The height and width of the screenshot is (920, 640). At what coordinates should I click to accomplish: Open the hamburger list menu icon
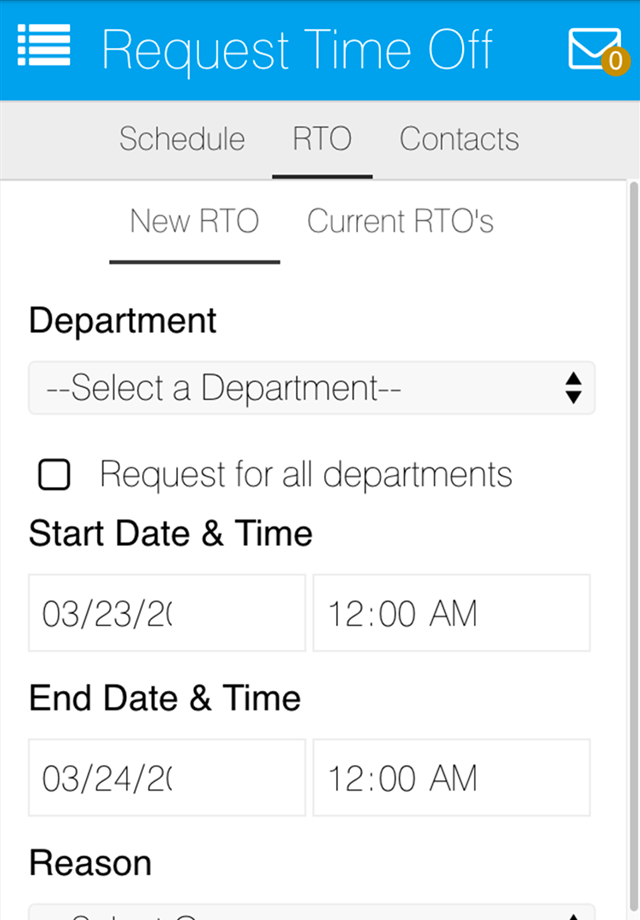coord(44,45)
